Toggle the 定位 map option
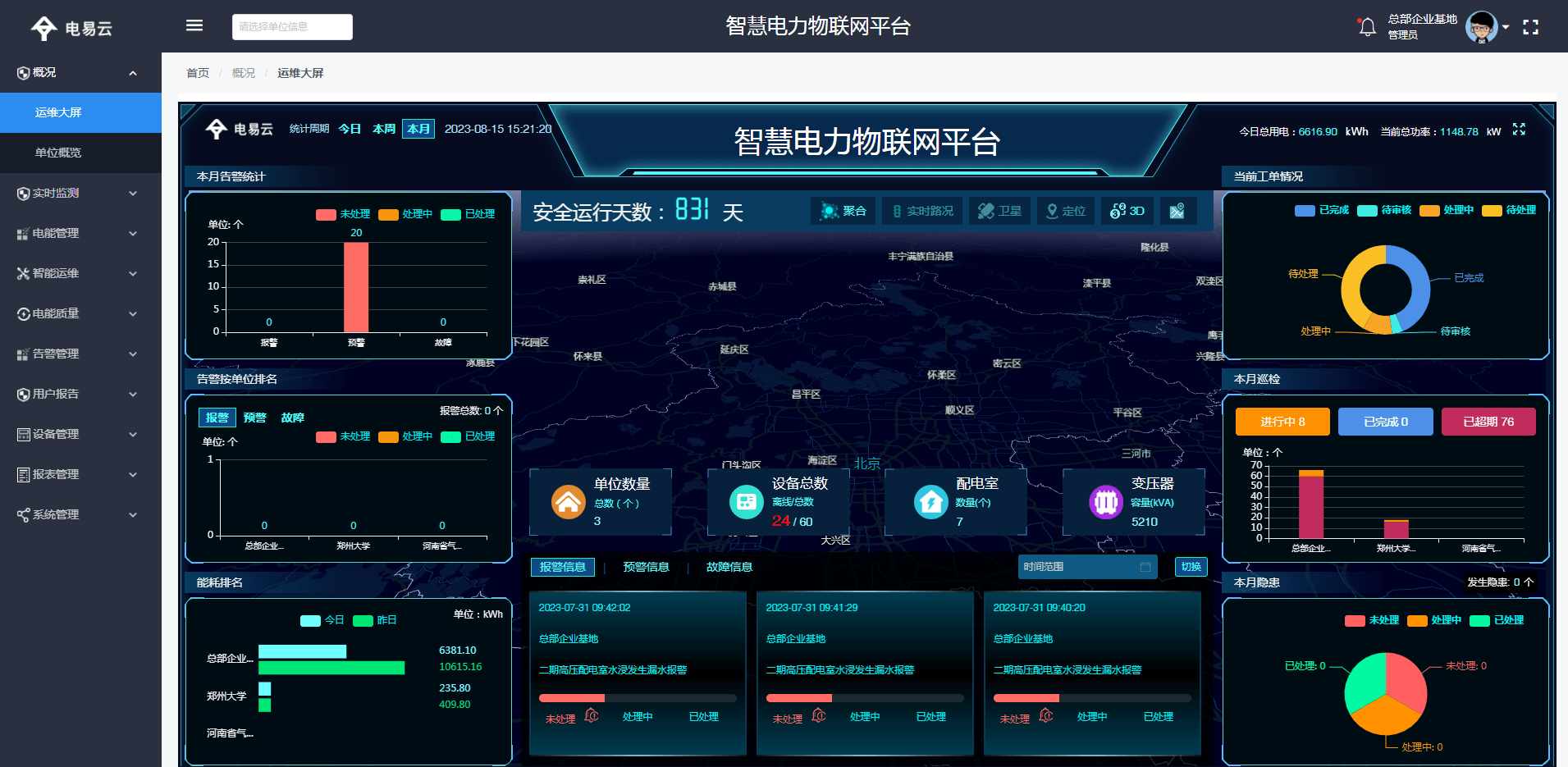Image resolution: width=1568 pixels, height=767 pixels. coord(1065,211)
